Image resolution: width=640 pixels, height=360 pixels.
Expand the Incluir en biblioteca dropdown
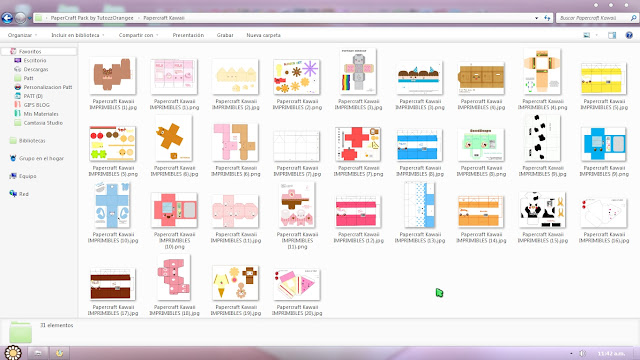78,36
